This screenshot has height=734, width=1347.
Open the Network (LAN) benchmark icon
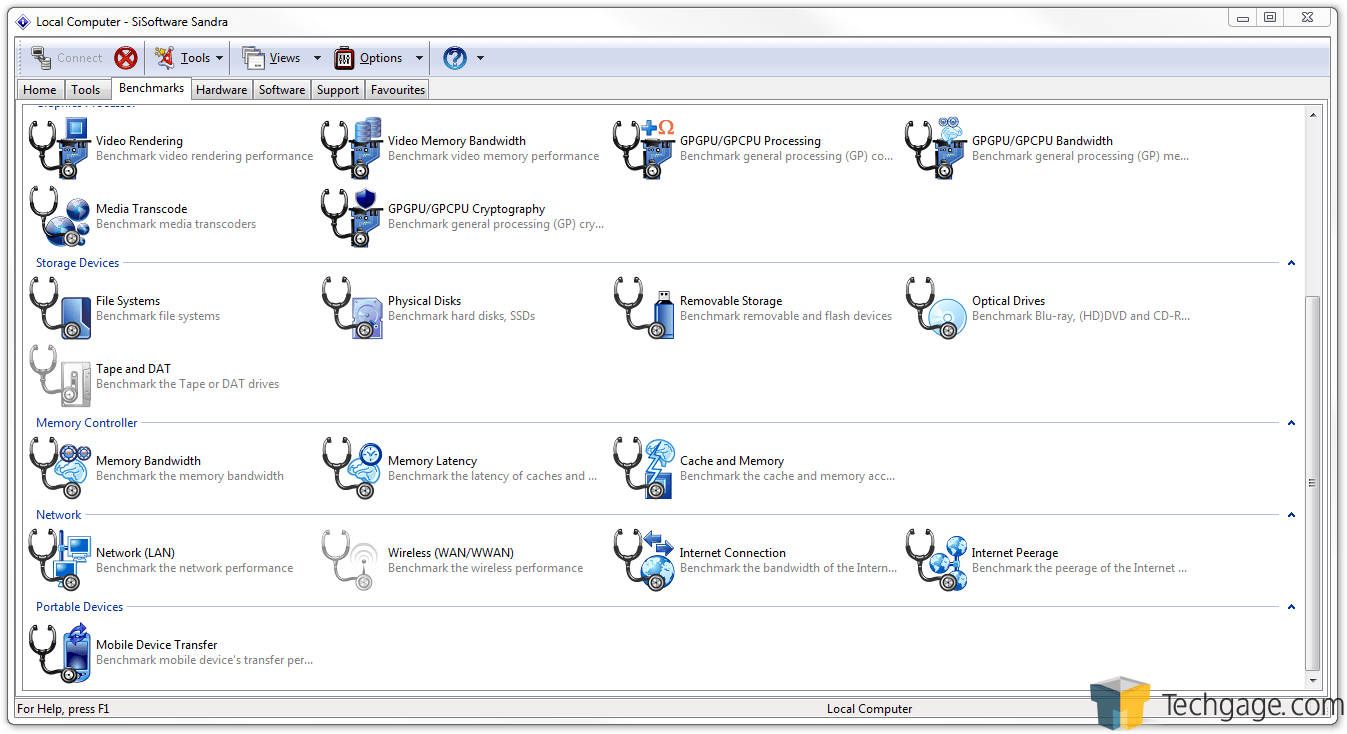(60, 560)
